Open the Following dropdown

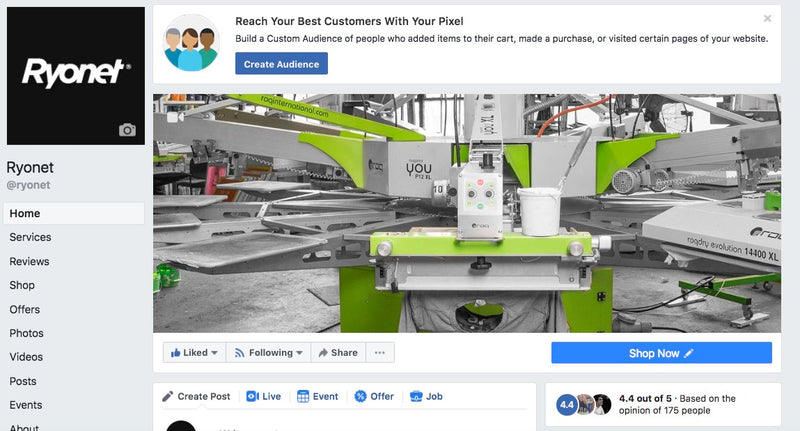268,352
